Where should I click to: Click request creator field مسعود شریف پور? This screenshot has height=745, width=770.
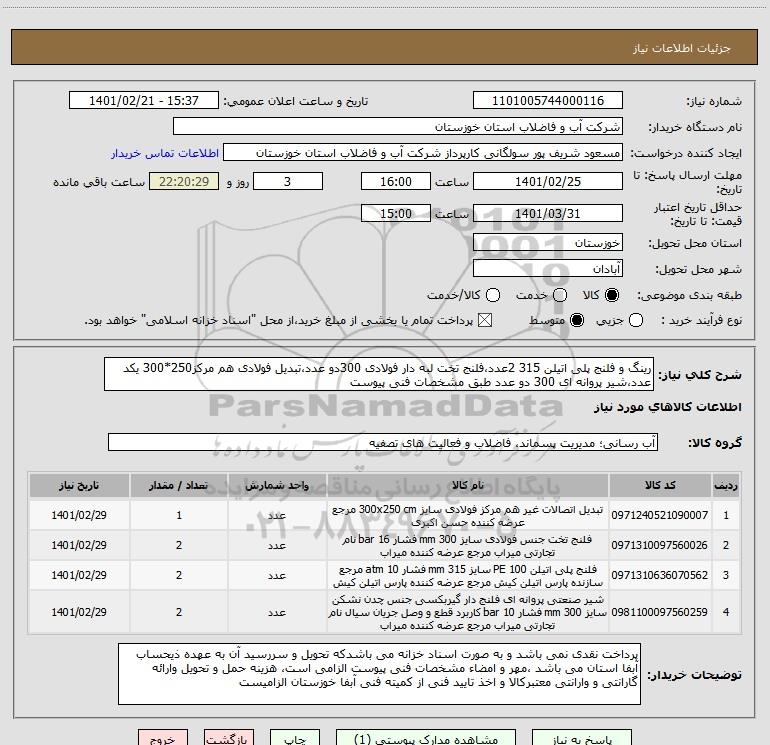(423, 153)
